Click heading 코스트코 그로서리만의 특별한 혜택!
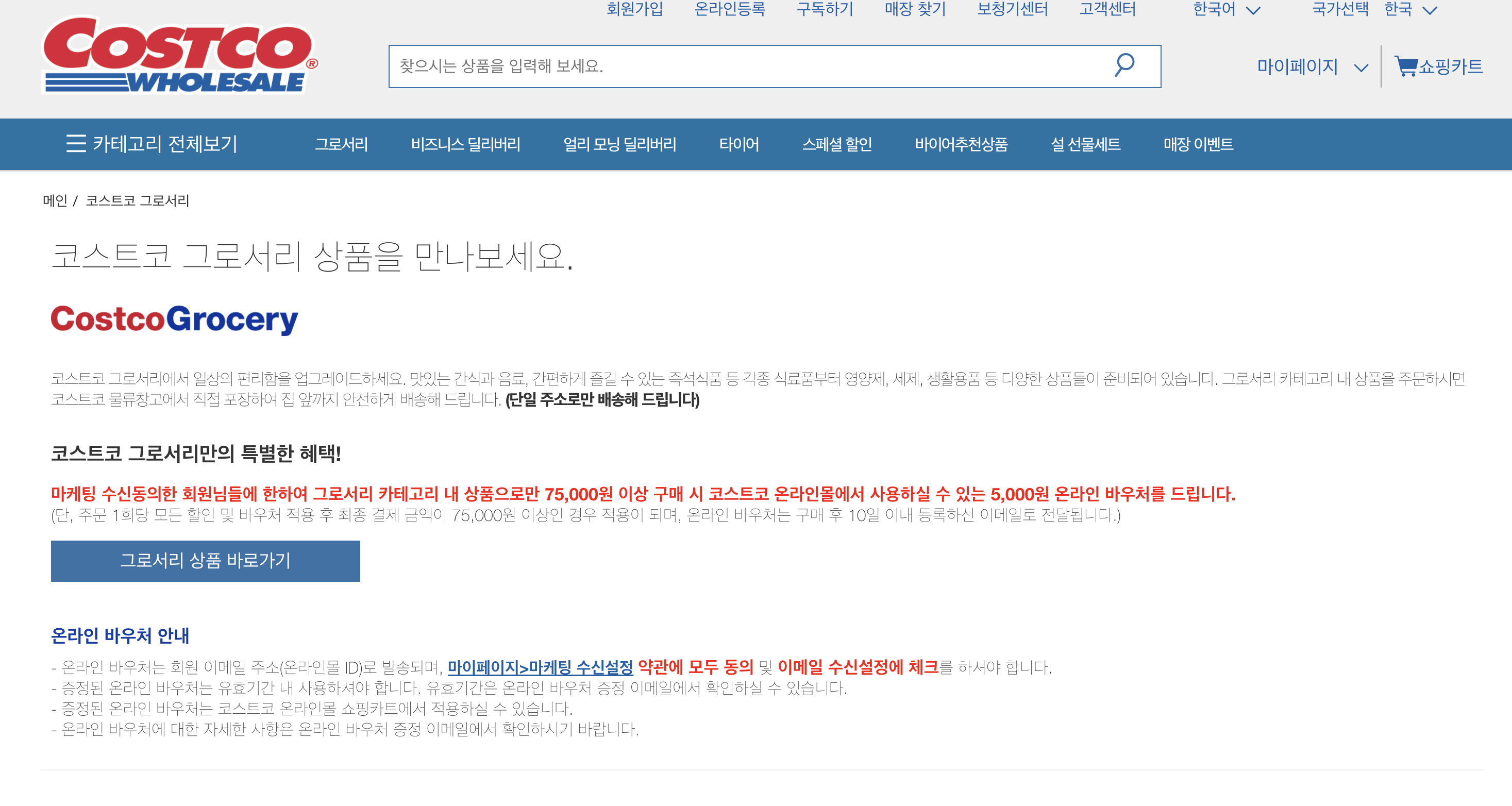 (196, 453)
